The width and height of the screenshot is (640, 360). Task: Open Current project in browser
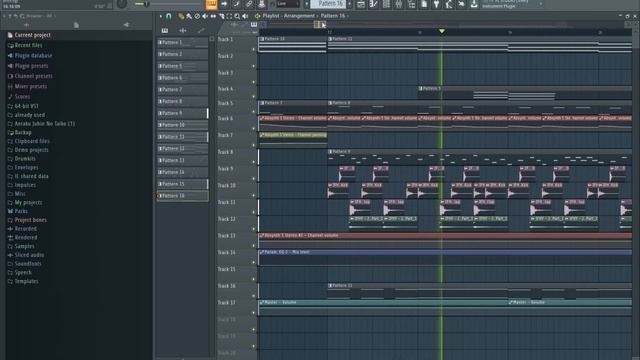pos(32,35)
